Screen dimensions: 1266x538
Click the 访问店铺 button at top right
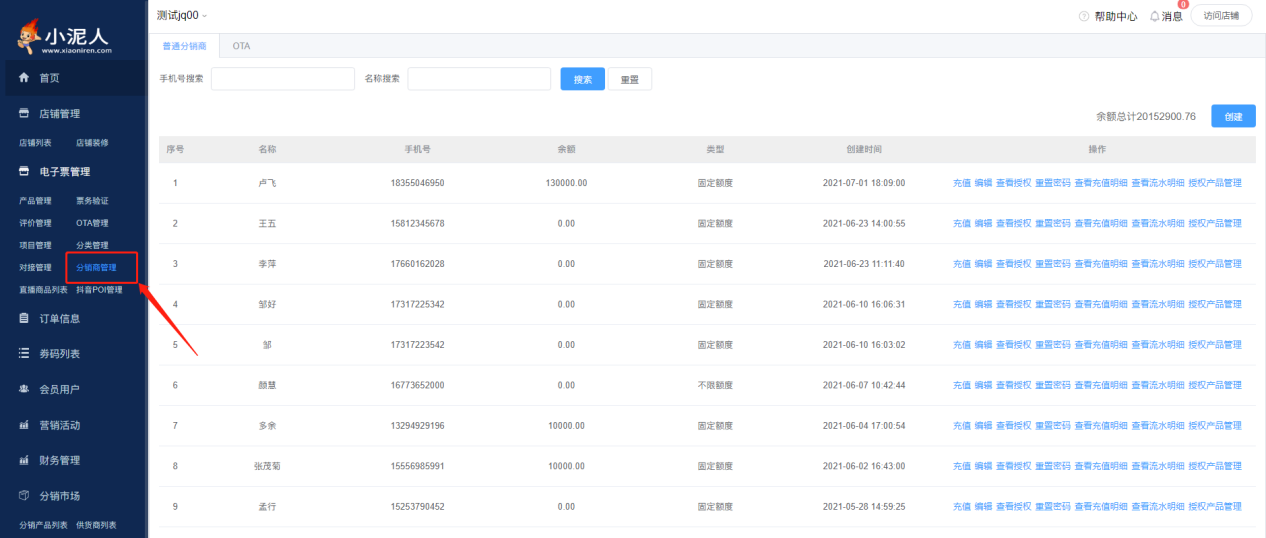pyautogui.click(x=1221, y=16)
